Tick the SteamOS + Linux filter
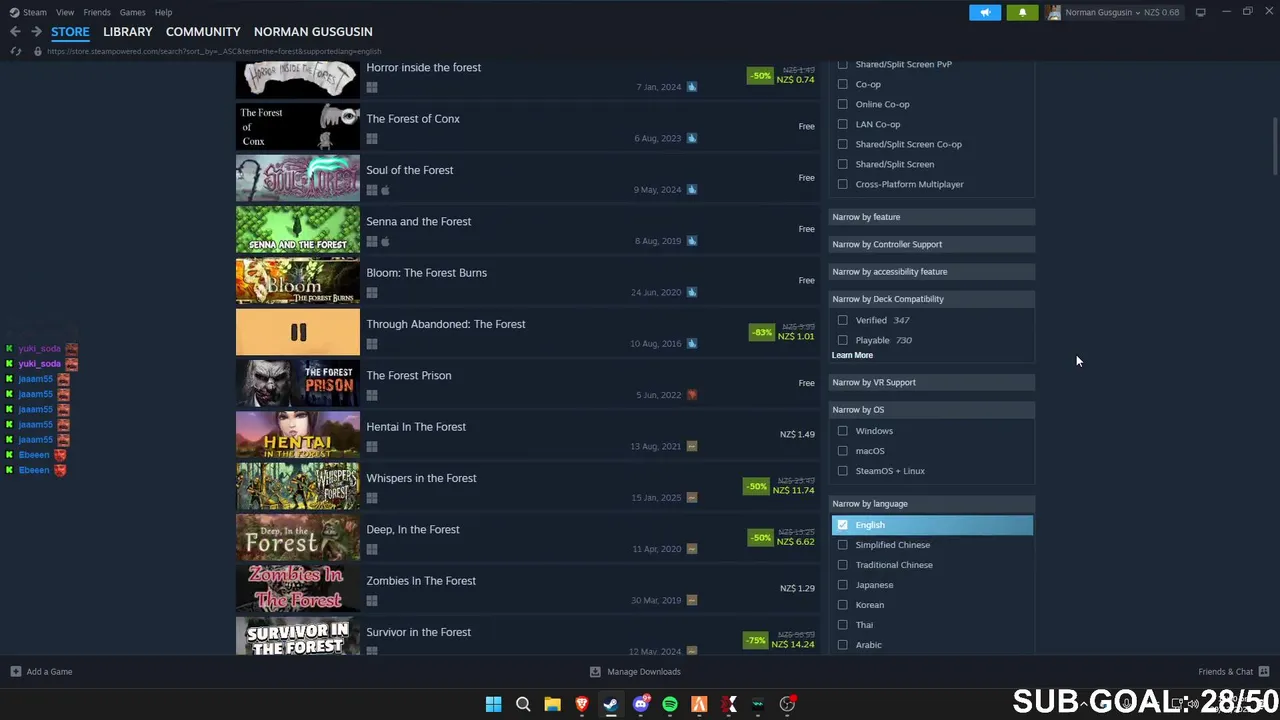 point(842,471)
